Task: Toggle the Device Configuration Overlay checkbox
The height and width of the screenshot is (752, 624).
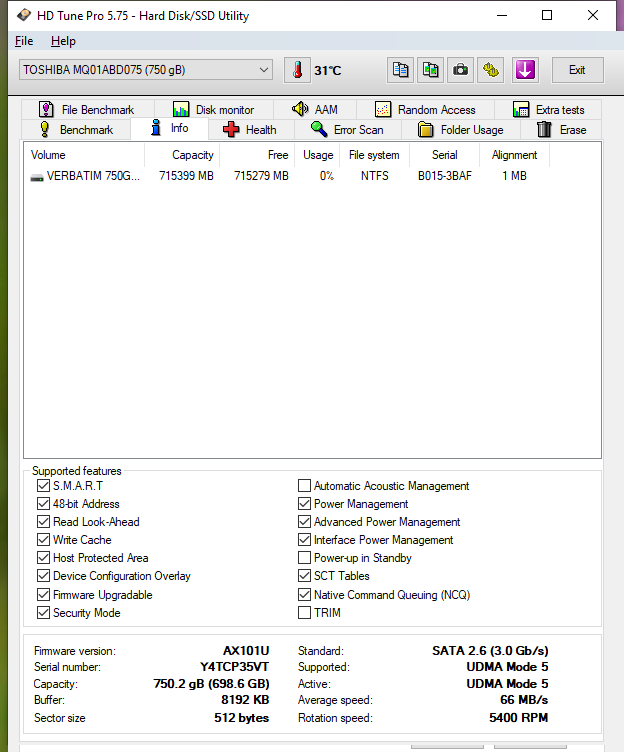Action: pyautogui.click(x=43, y=576)
